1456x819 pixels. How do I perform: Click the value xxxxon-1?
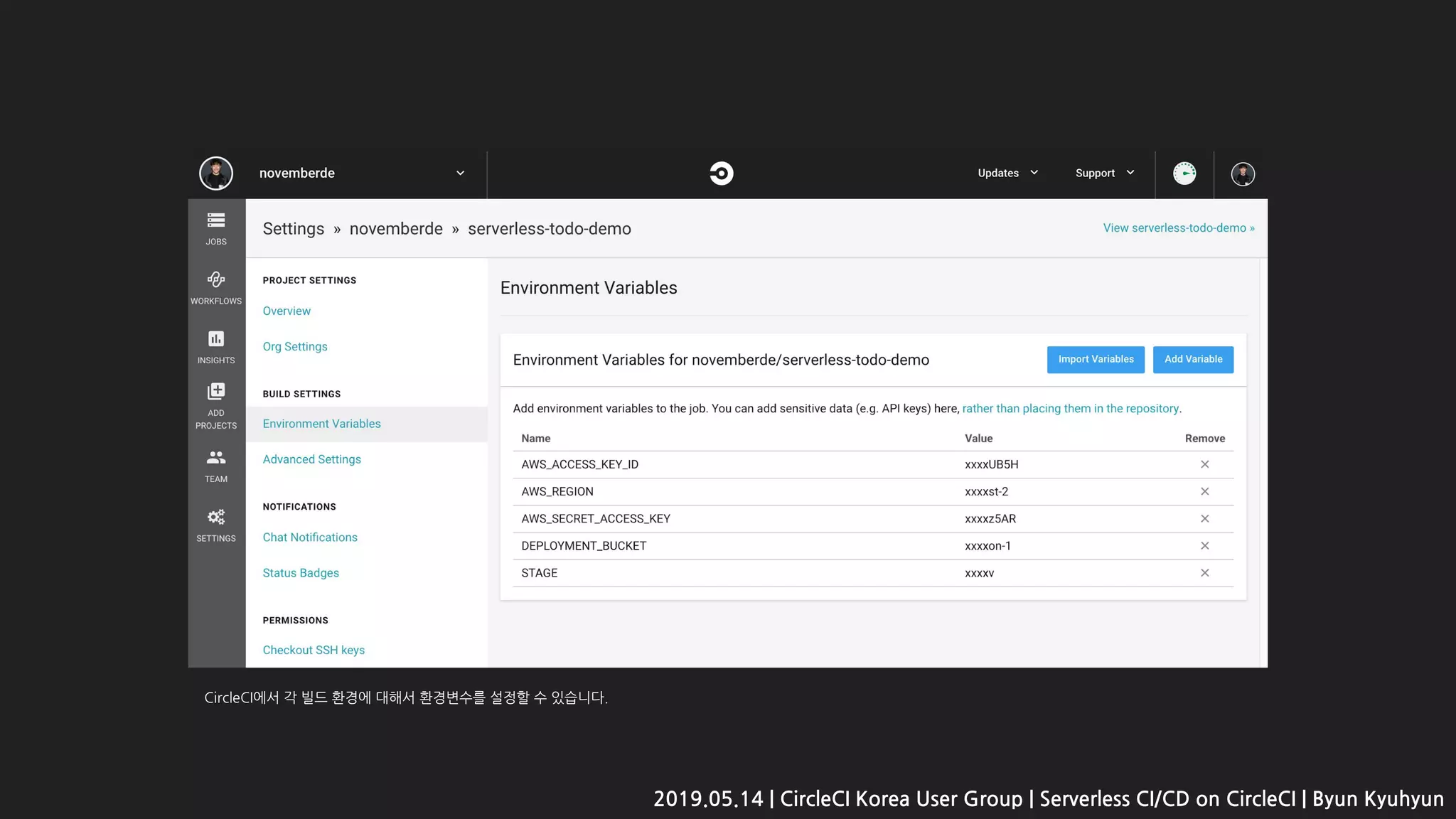[x=987, y=545]
